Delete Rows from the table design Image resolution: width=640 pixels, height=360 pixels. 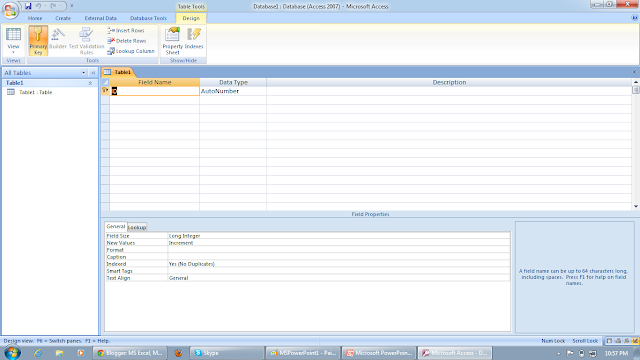click(x=127, y=41)
